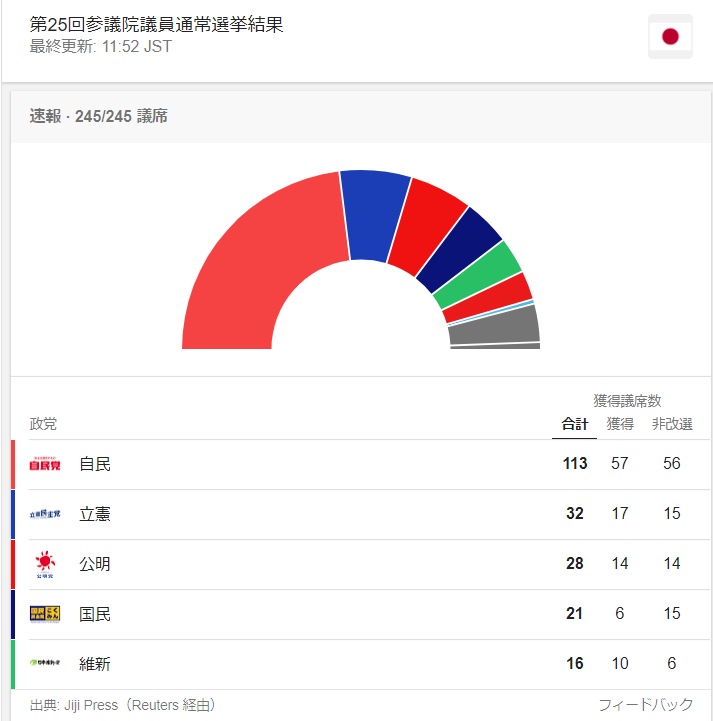This screenshot has height=721, width=713.
Task: Open the フィードバック link
Action: (x=645, y=704)
